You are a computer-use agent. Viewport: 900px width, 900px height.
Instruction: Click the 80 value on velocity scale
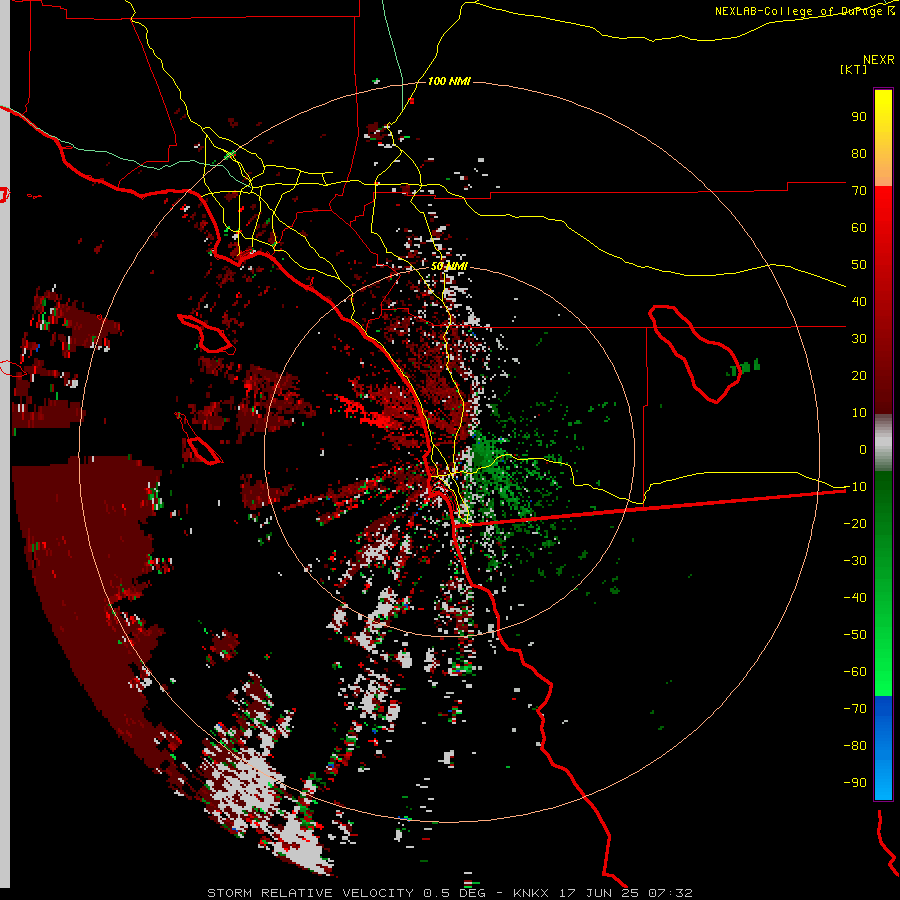pos(859,153)
